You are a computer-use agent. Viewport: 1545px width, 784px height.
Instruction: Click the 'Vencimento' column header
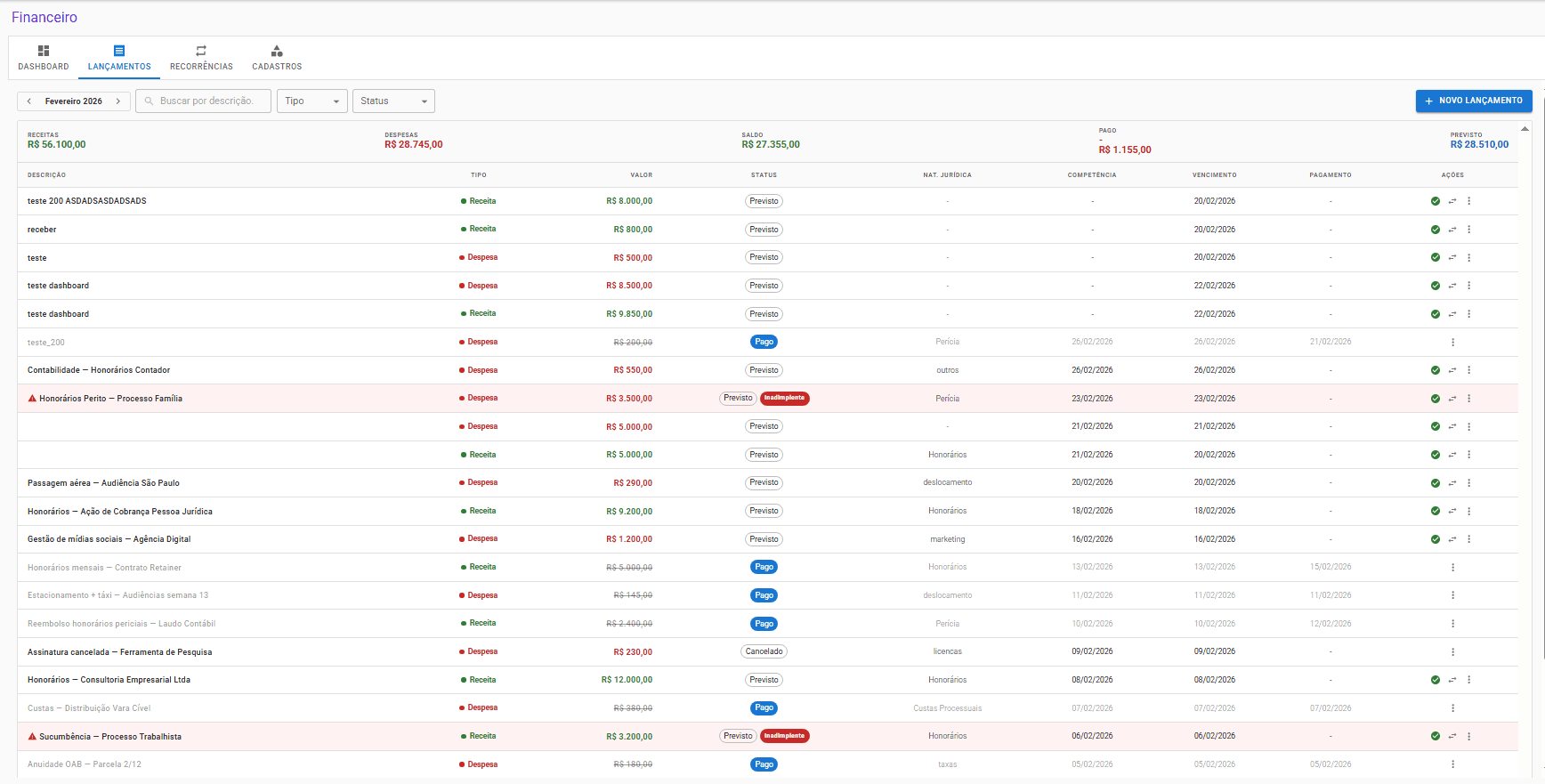[1215, 175]
